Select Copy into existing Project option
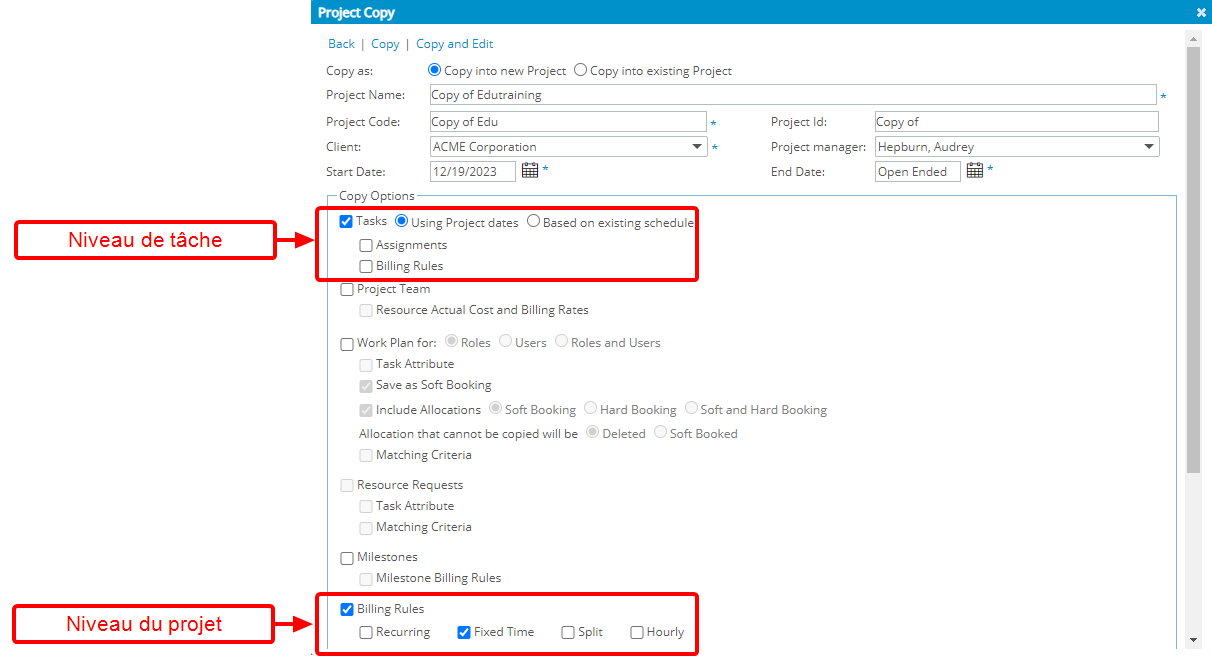The height and width of the screenshot is (668, 1212). (581, 71)
